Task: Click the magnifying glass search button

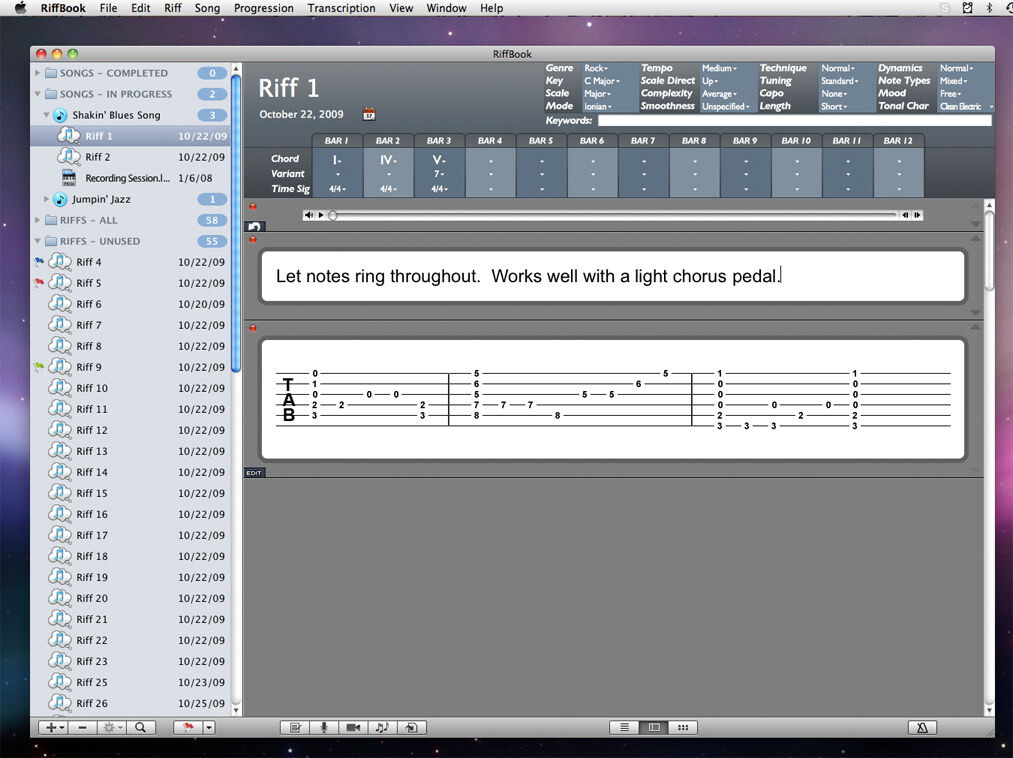Action: click(140, 728)
